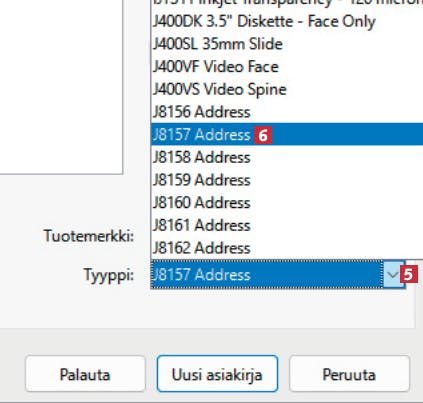Choose J8156 Address from the list
This screenshot has height=403, width=423.
[287, 112]
